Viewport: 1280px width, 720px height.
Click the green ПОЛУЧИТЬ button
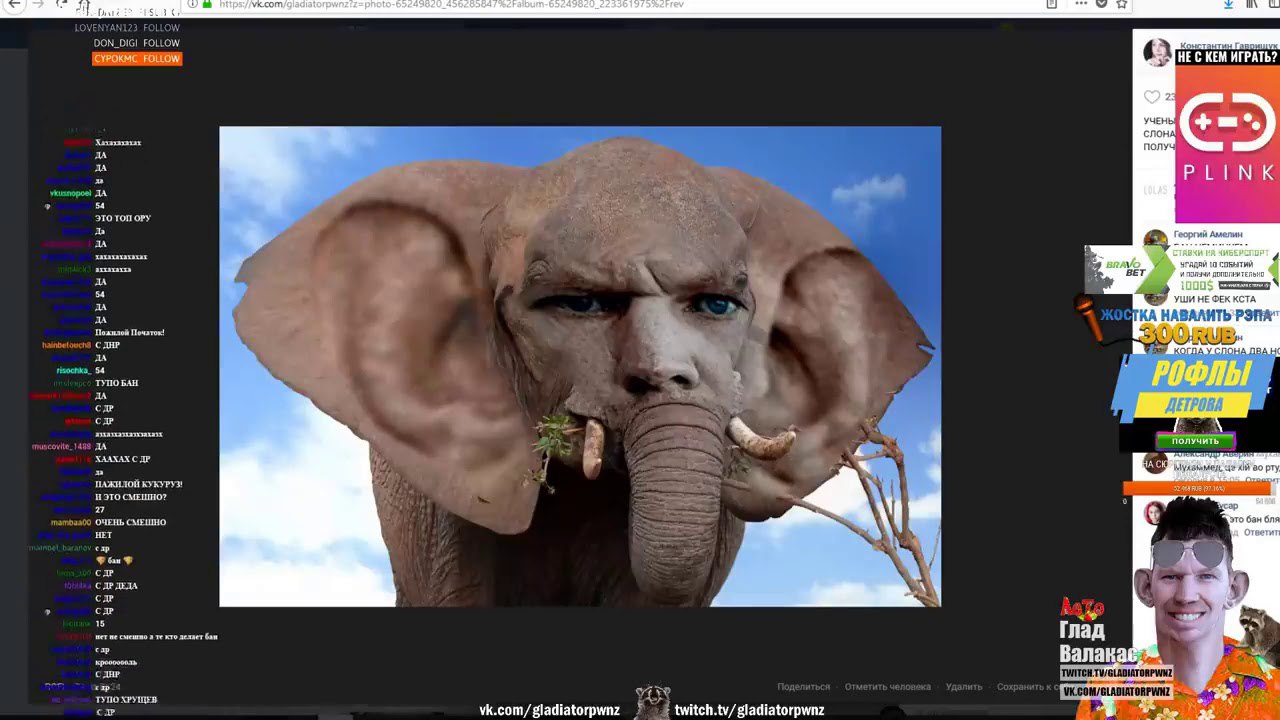click(x=1195, y=441)
